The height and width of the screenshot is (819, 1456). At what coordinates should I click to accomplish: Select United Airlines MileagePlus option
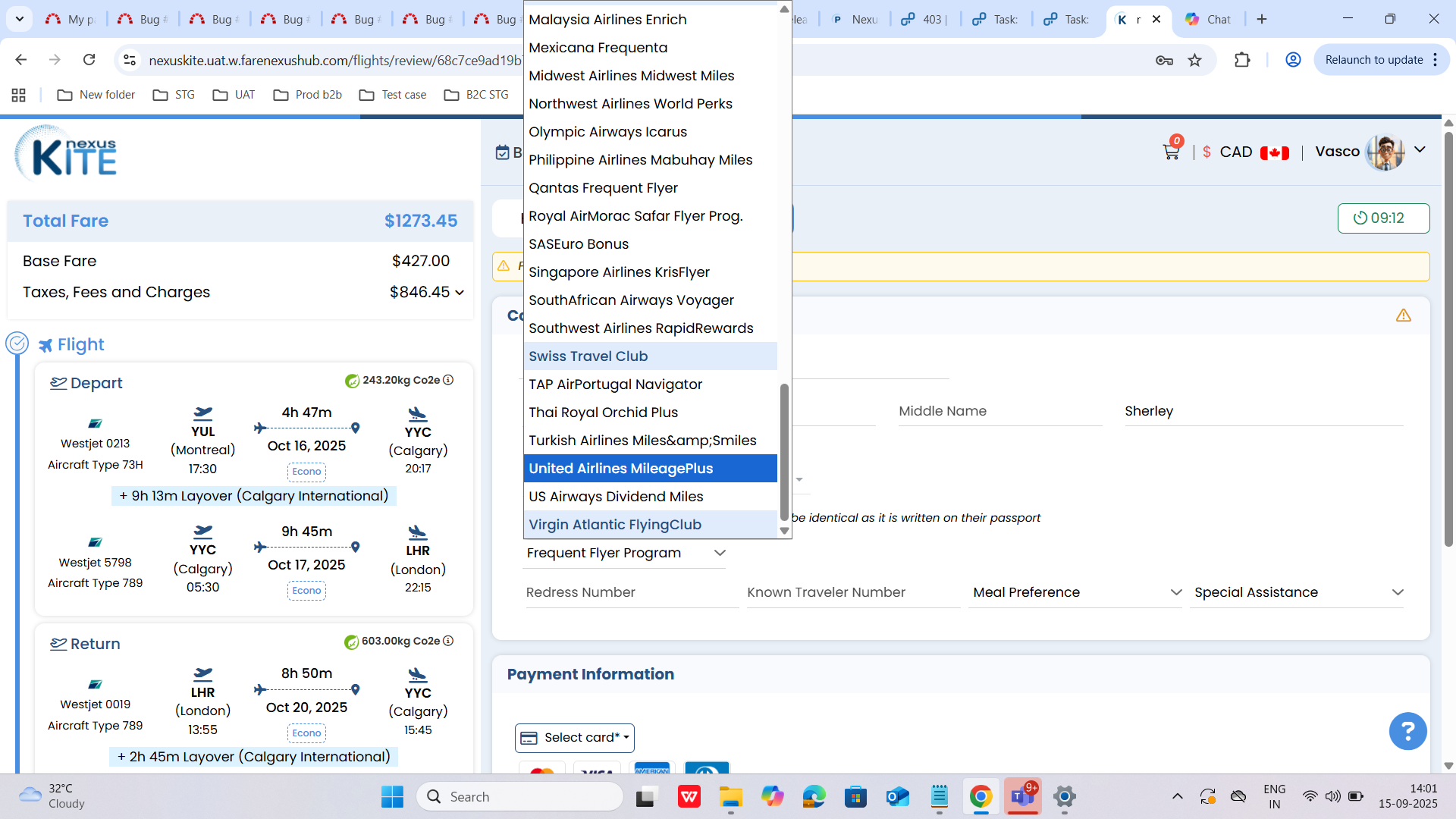point(650,469)
